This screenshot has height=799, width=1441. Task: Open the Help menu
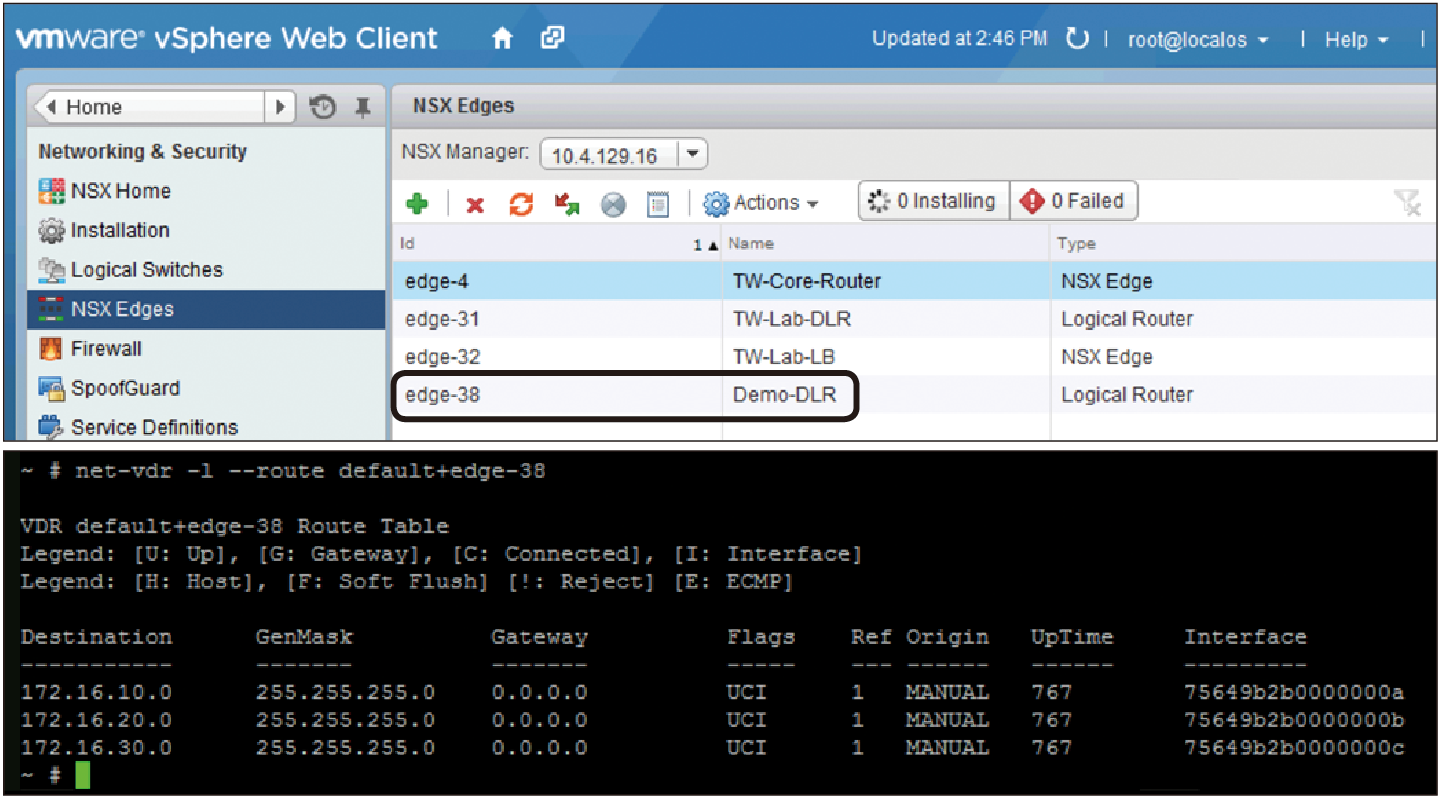click(x=1356, y=40)
